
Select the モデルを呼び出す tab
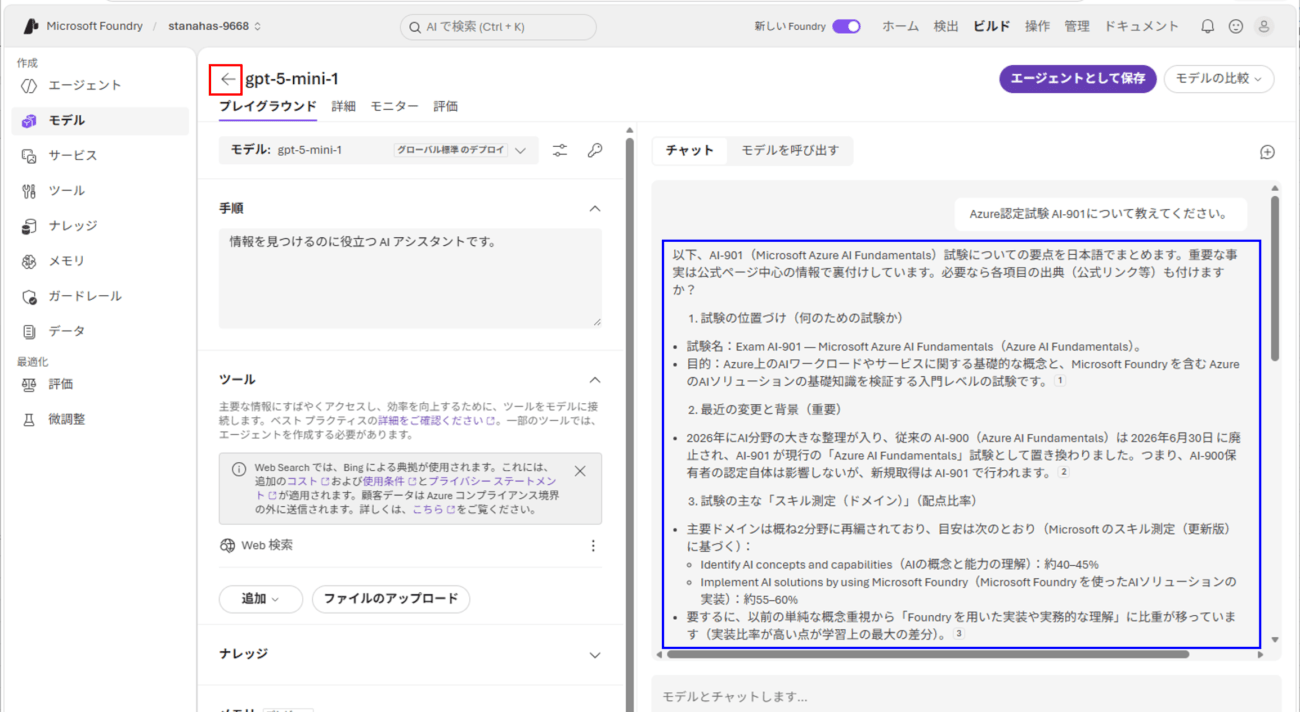pos(790,151)
